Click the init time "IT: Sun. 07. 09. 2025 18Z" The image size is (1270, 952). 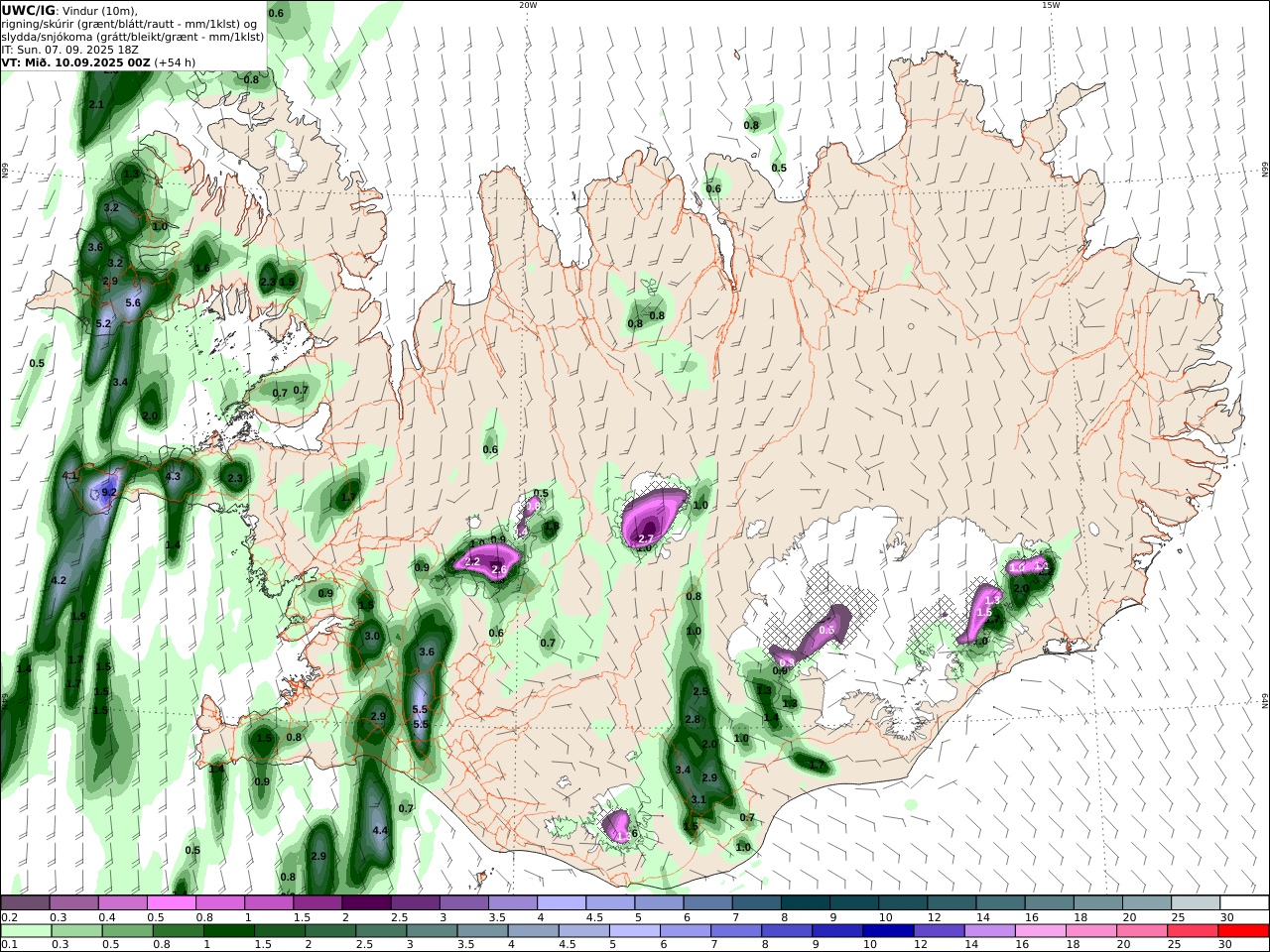(x=69, y=50)
